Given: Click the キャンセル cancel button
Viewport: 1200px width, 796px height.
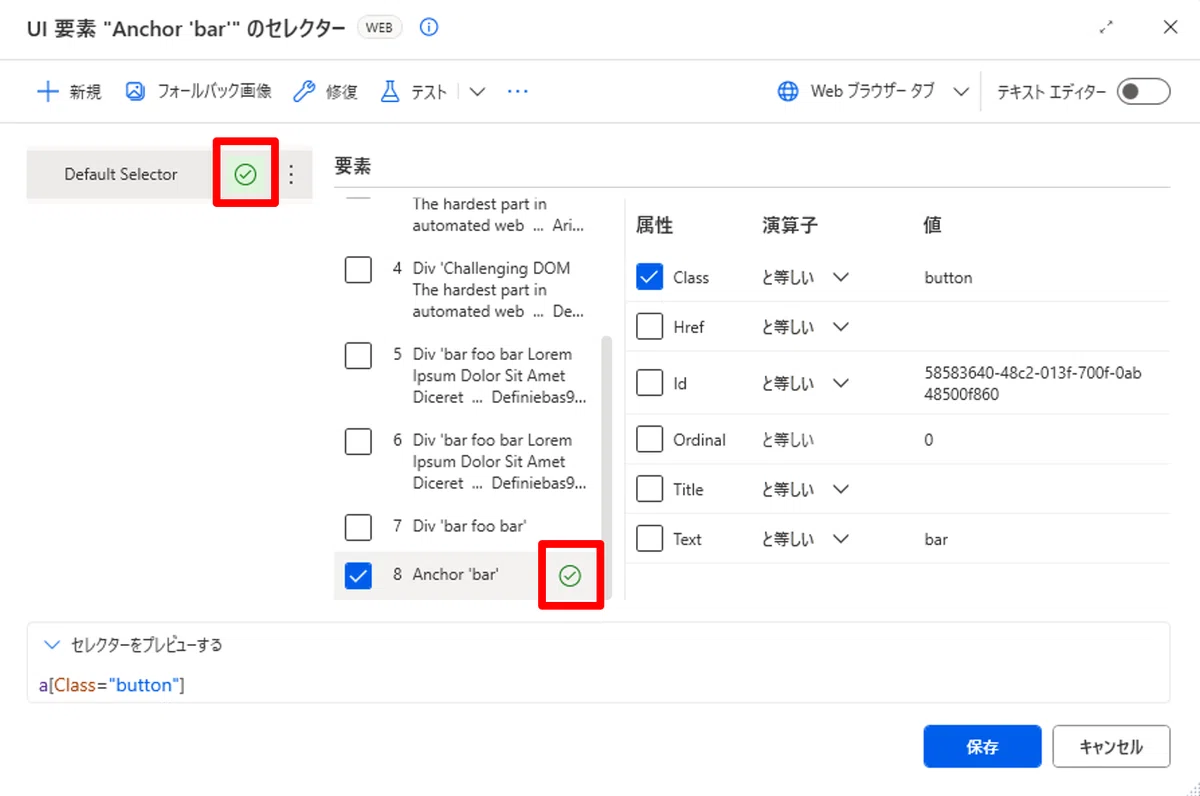Looking at the screenshot, I should (1111, 747).
